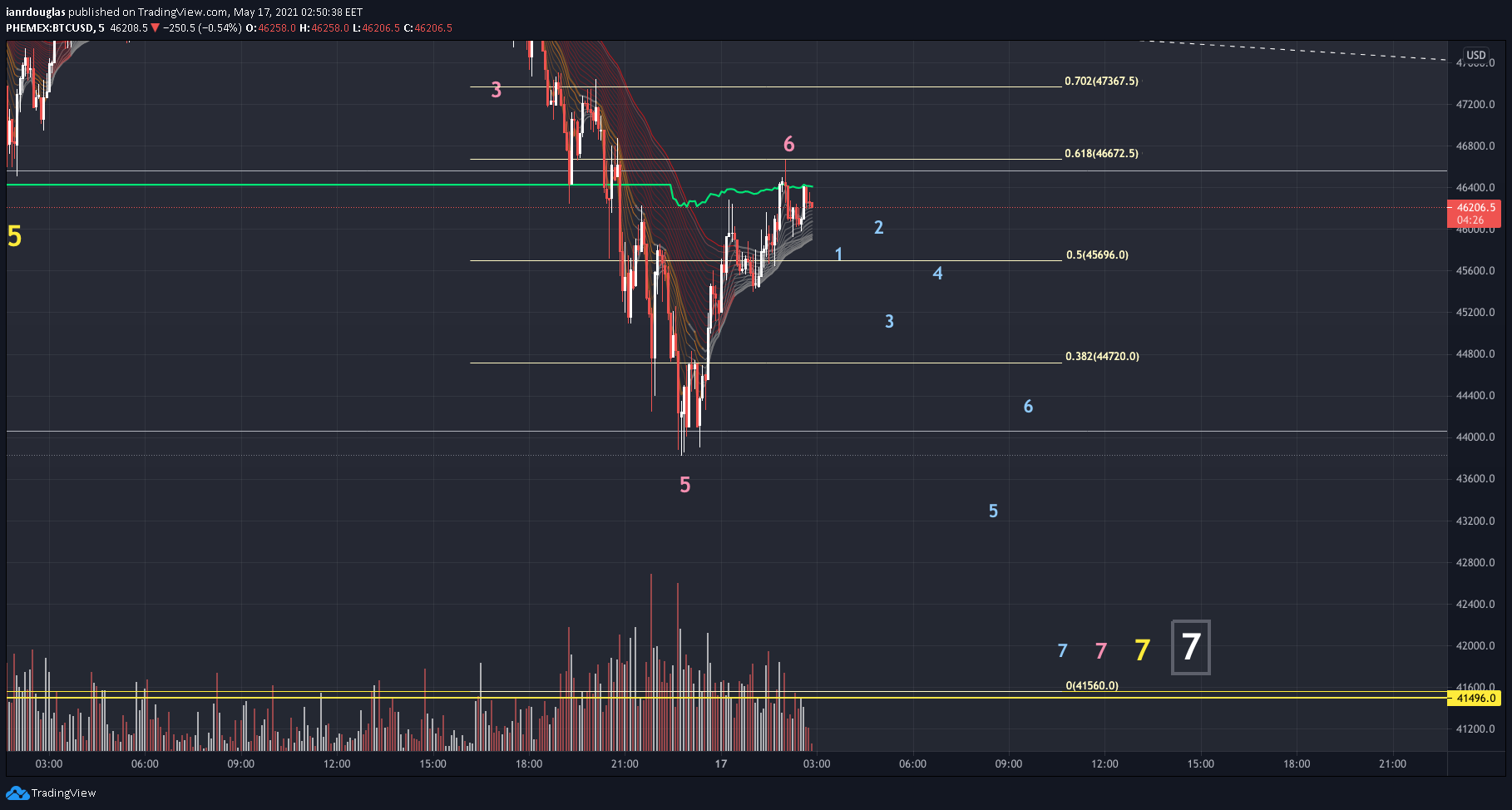Click the large yellow 5 wave label
This screenshot has width=1512, height=810.
pos(14,237)
